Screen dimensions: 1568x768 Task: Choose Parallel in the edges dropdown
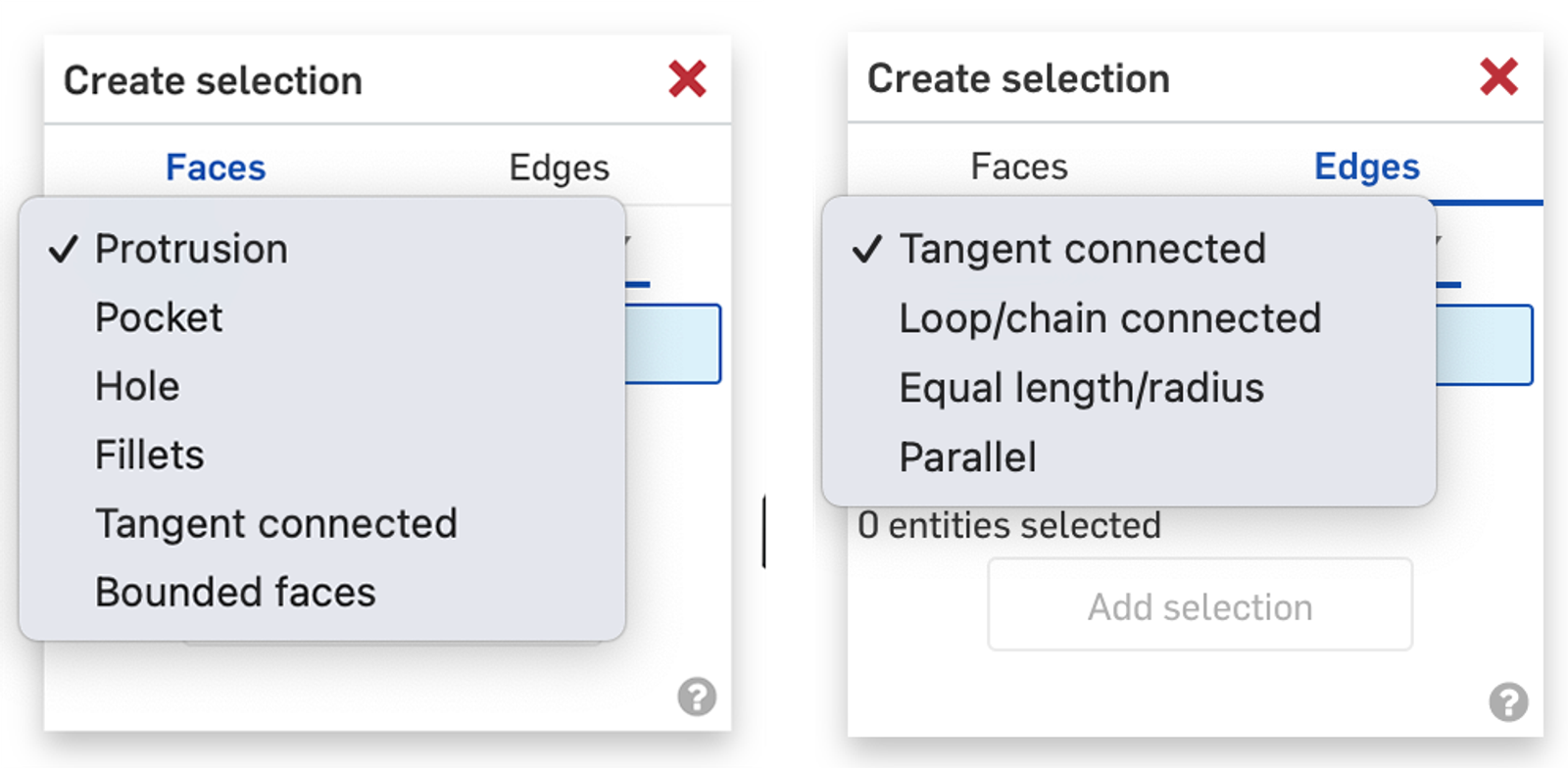967,456
